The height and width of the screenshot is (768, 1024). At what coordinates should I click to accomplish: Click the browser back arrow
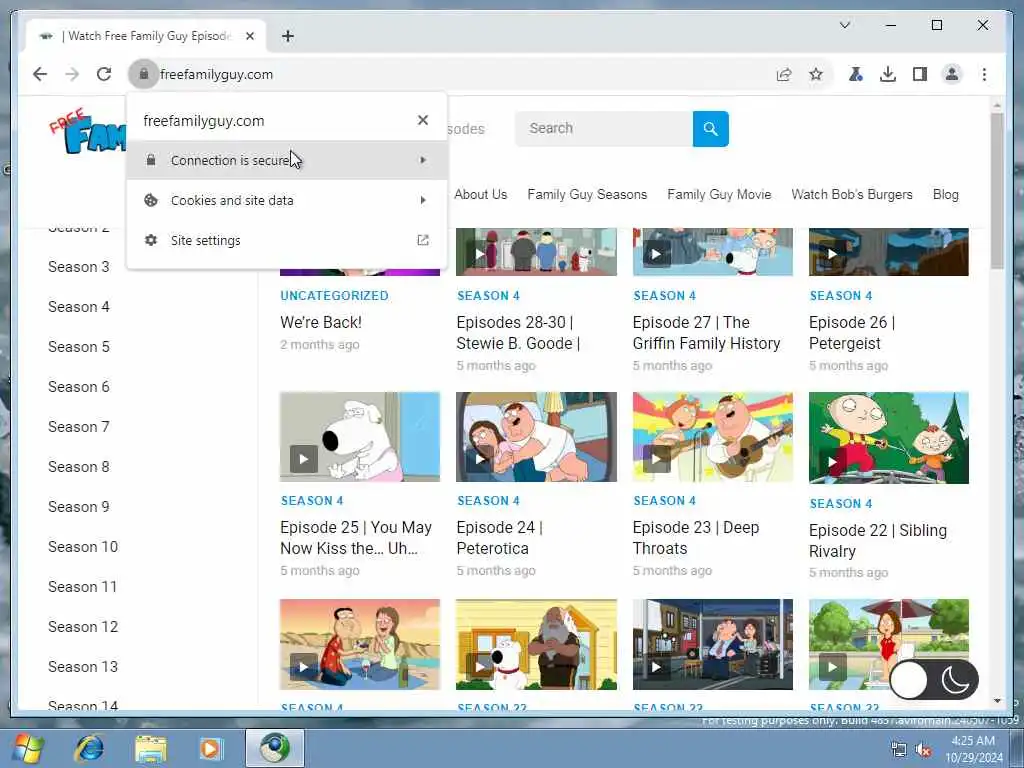[x=40, y=74]
